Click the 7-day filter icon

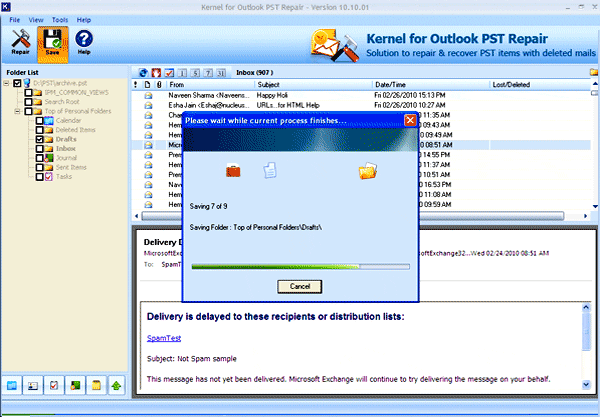[x=208, y=73]
